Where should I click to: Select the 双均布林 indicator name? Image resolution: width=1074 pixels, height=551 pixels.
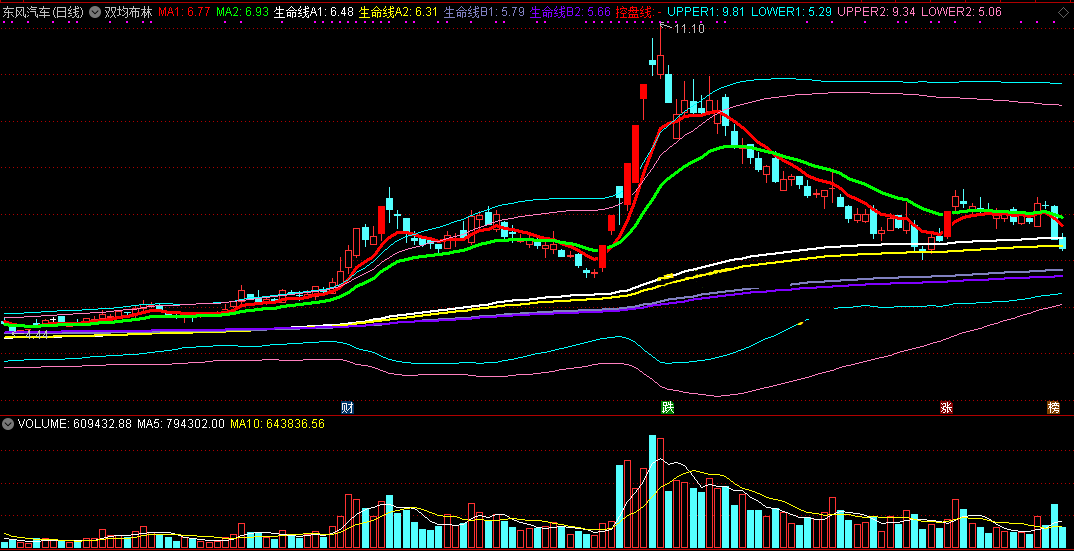click(128, 12)
